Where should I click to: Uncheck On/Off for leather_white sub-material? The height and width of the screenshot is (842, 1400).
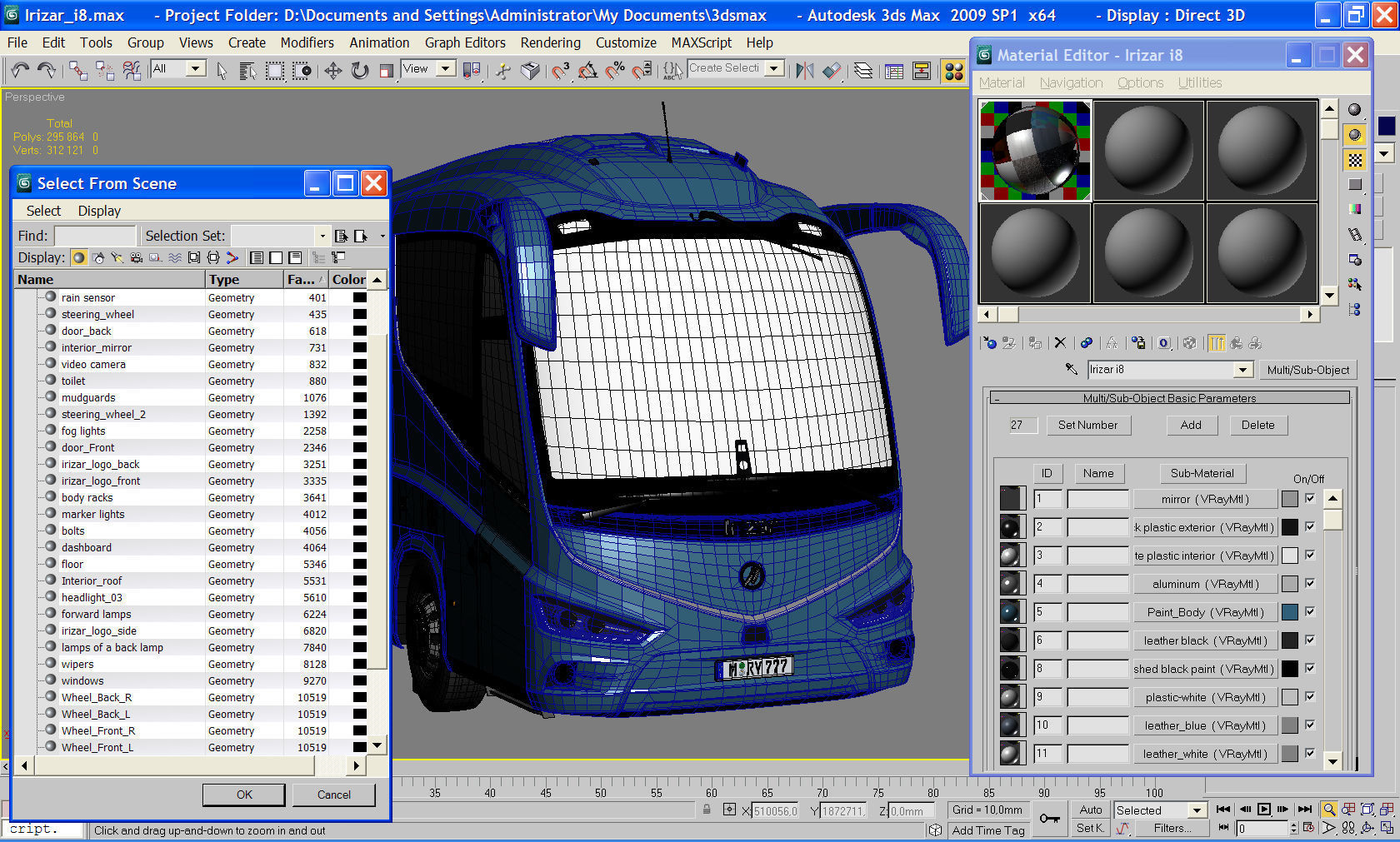[1310, 753]
